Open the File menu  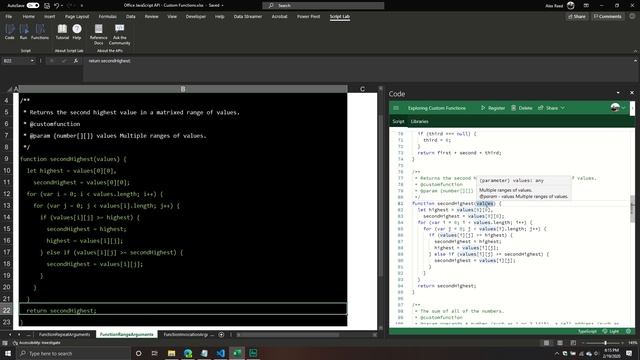point(9,17)
